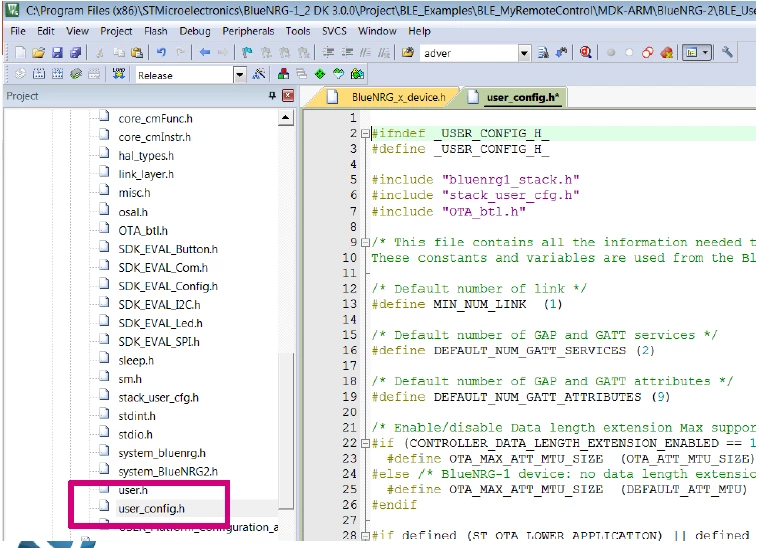
Task: Build target files icon
Action: pos(39,74)
